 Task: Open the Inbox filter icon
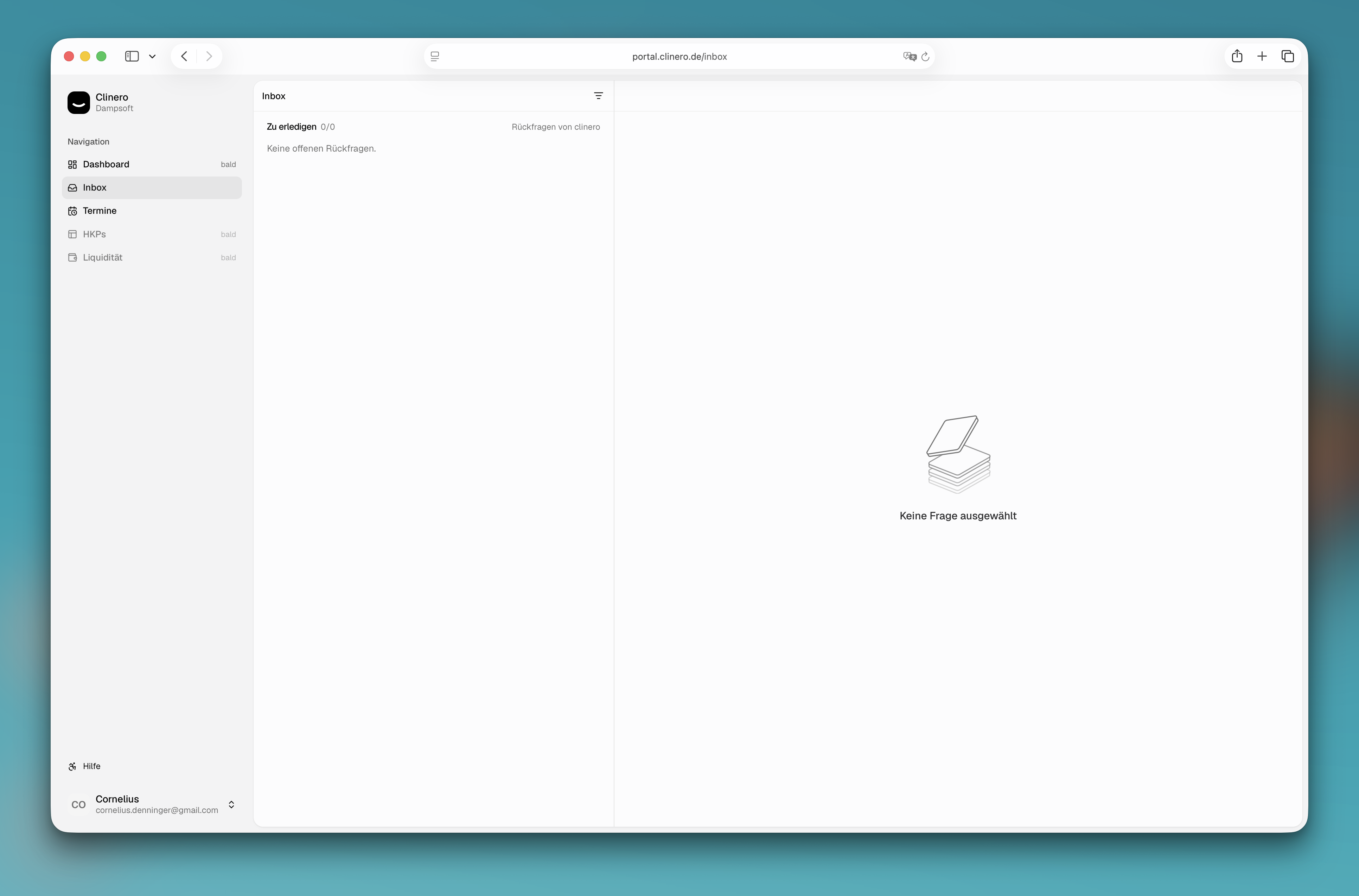598,96
